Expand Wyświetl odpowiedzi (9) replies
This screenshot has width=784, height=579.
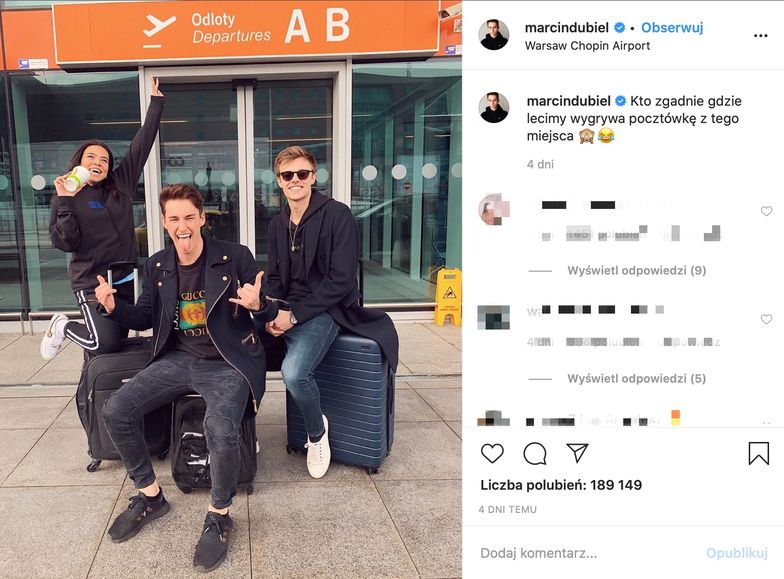pyautogui.click(x=636, y=270)
